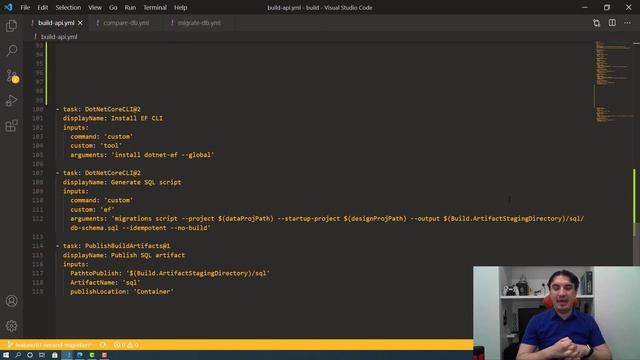Image resolution: width=640 pixels, height=360 pixels.
Task: Click the "ArtifactName: 'sql'" line
Action: point(105,283)
